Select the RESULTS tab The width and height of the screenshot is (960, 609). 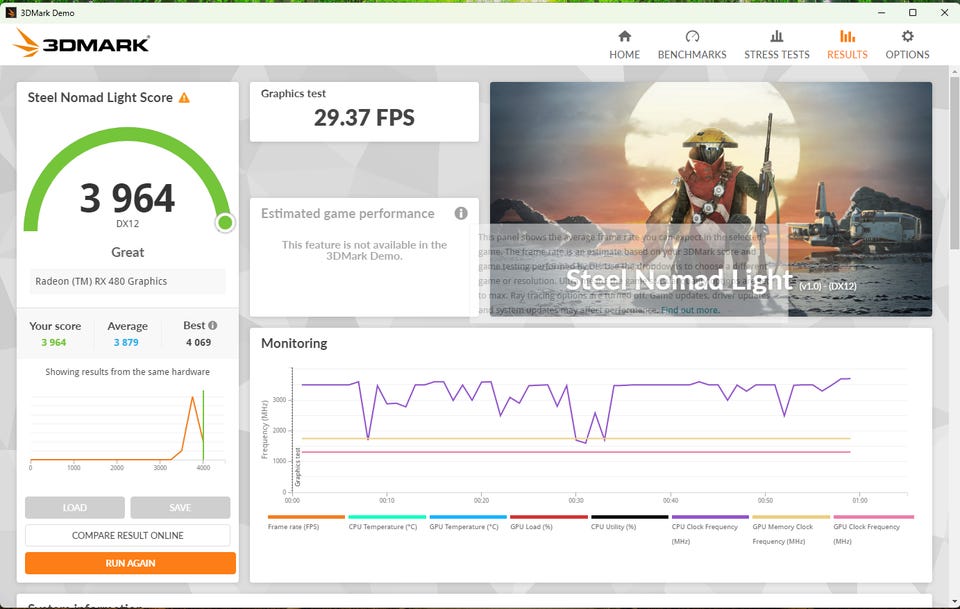tap(847, 45)
